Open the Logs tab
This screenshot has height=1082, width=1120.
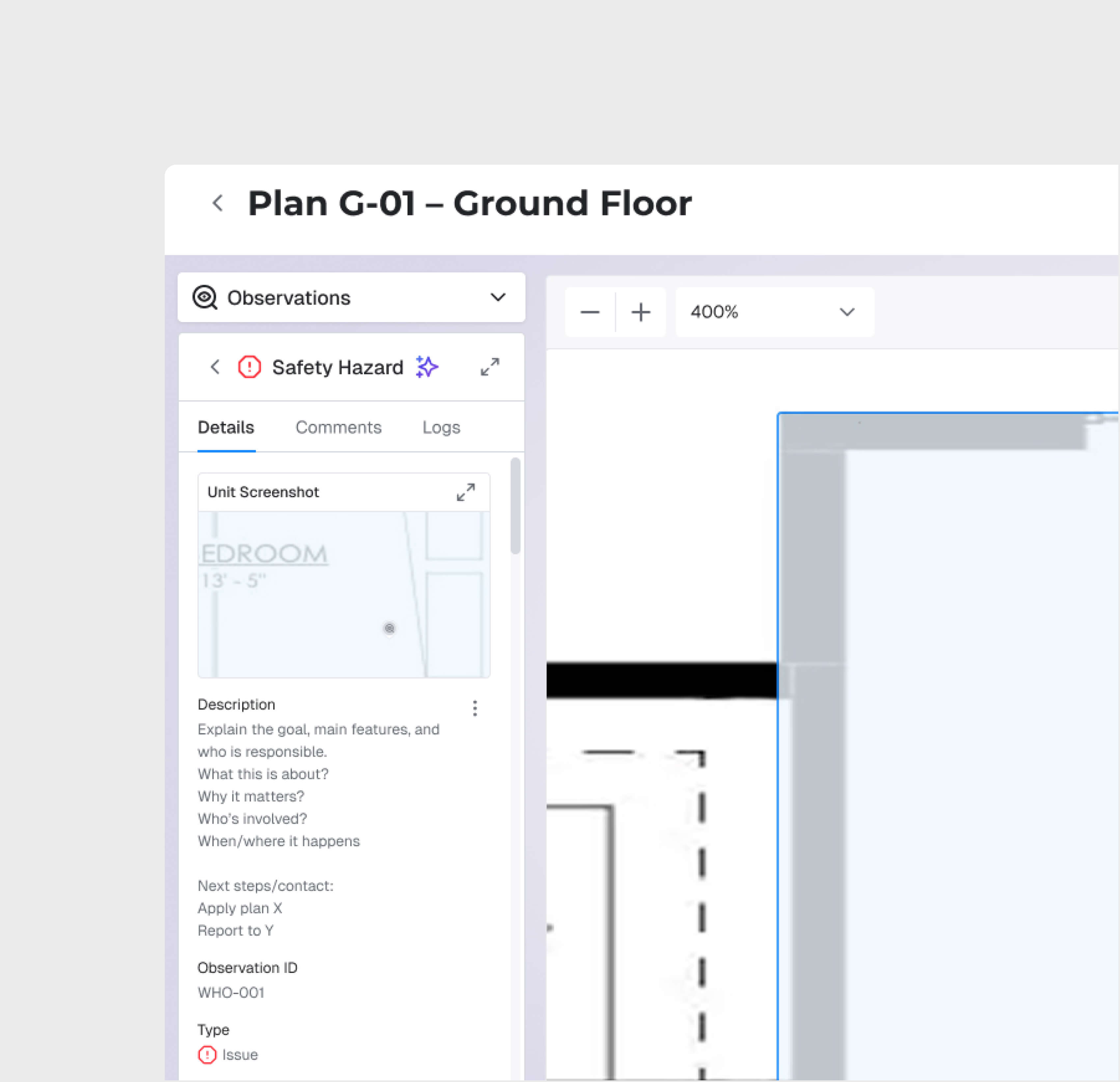pos(441,427)
